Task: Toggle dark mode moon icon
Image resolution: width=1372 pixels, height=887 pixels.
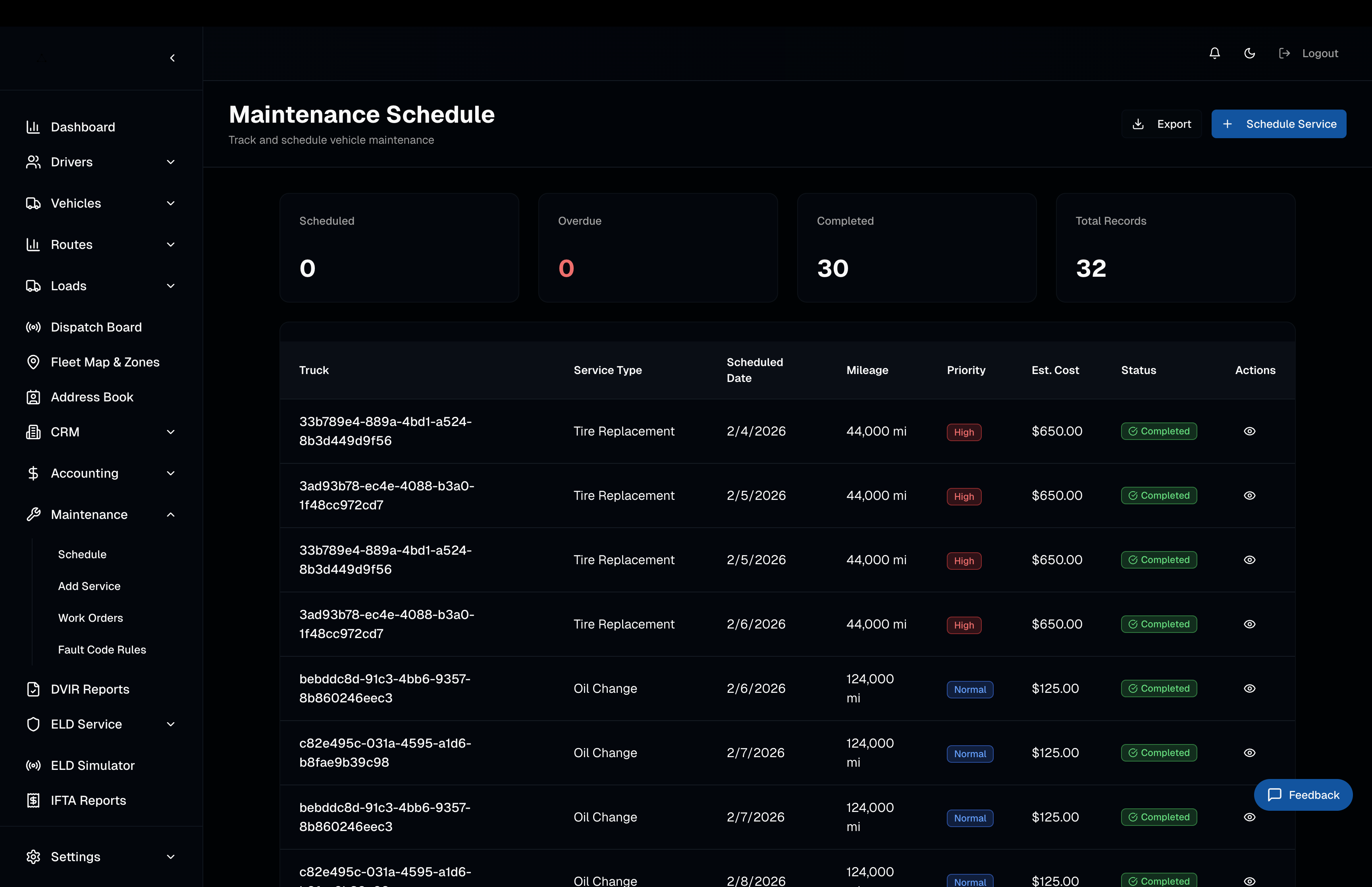Action: click(1249, 53)
